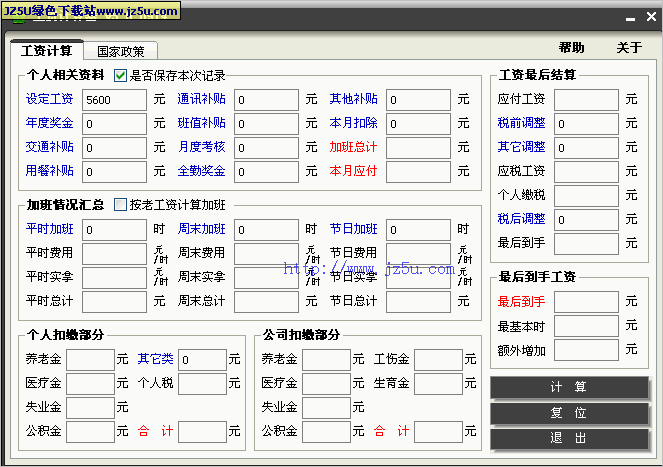
Task: Focus the 本月扣除 input field
Action: [418, 124]
